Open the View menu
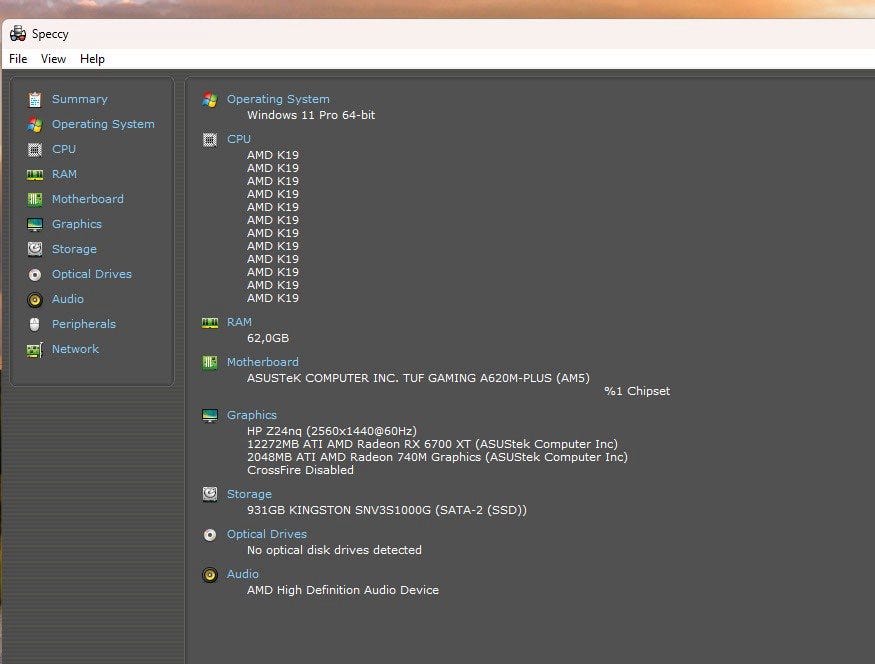875x664 pixels. [53, 59]
